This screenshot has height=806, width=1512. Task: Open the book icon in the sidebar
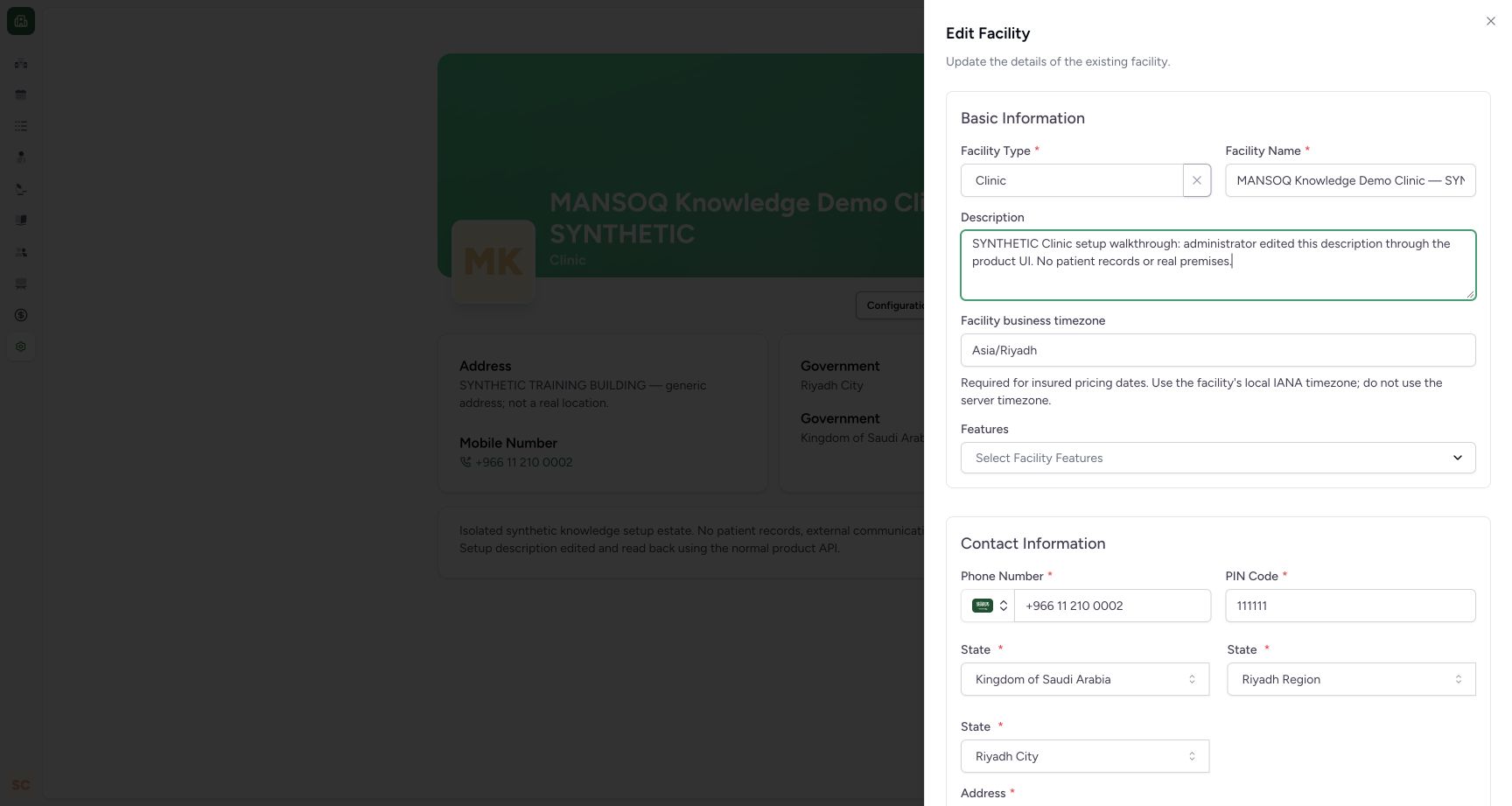[21, 221]
